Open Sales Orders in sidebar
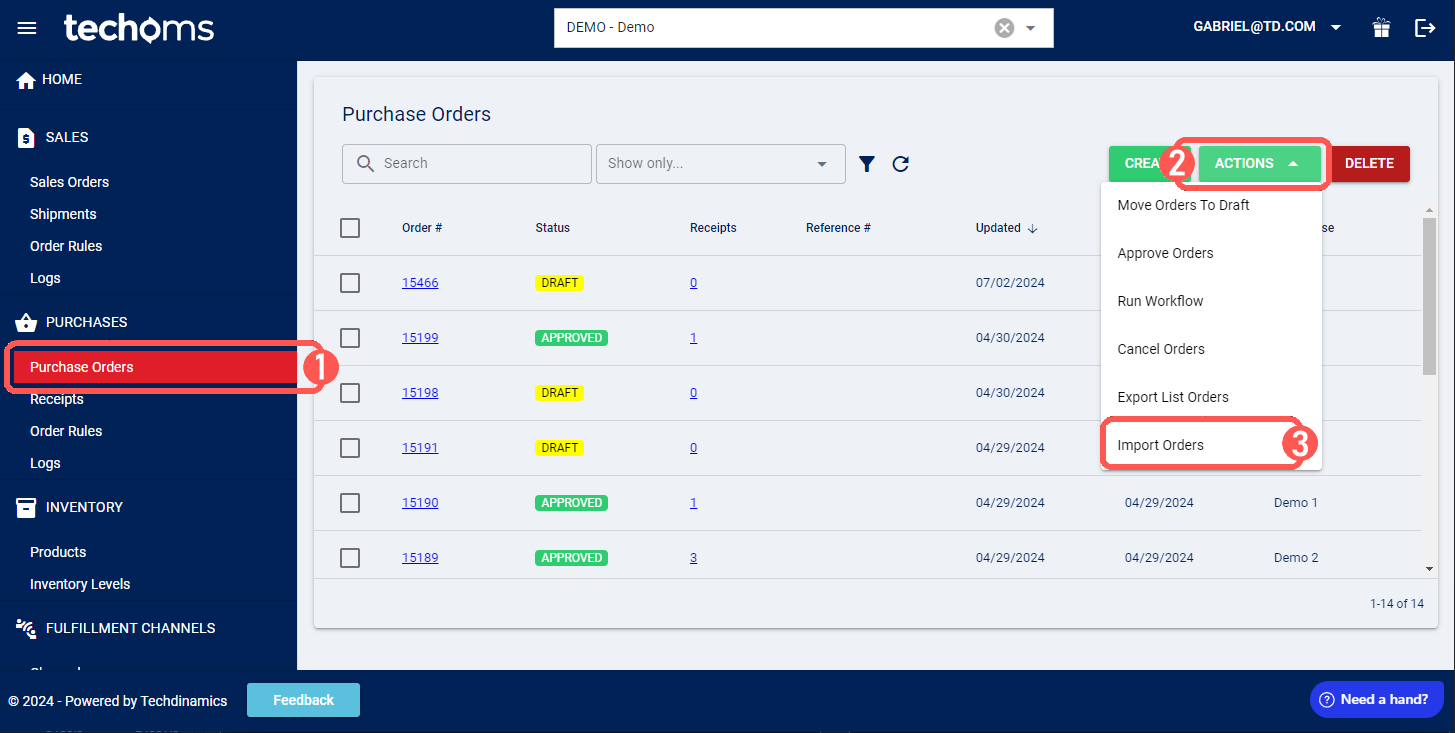This screenshot has width=1455, height=733. point(70,182)
